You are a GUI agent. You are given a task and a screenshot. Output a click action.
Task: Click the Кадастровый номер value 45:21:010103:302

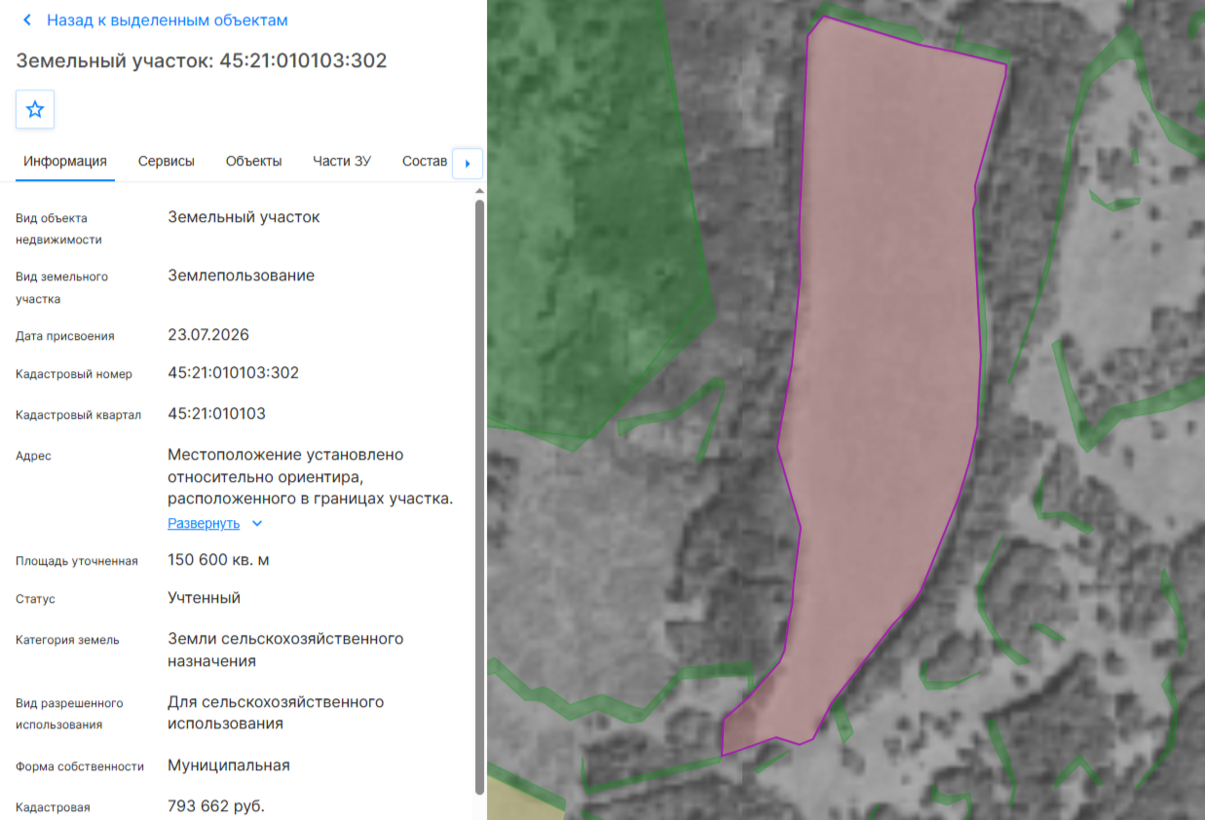click(x=233, y=373)
